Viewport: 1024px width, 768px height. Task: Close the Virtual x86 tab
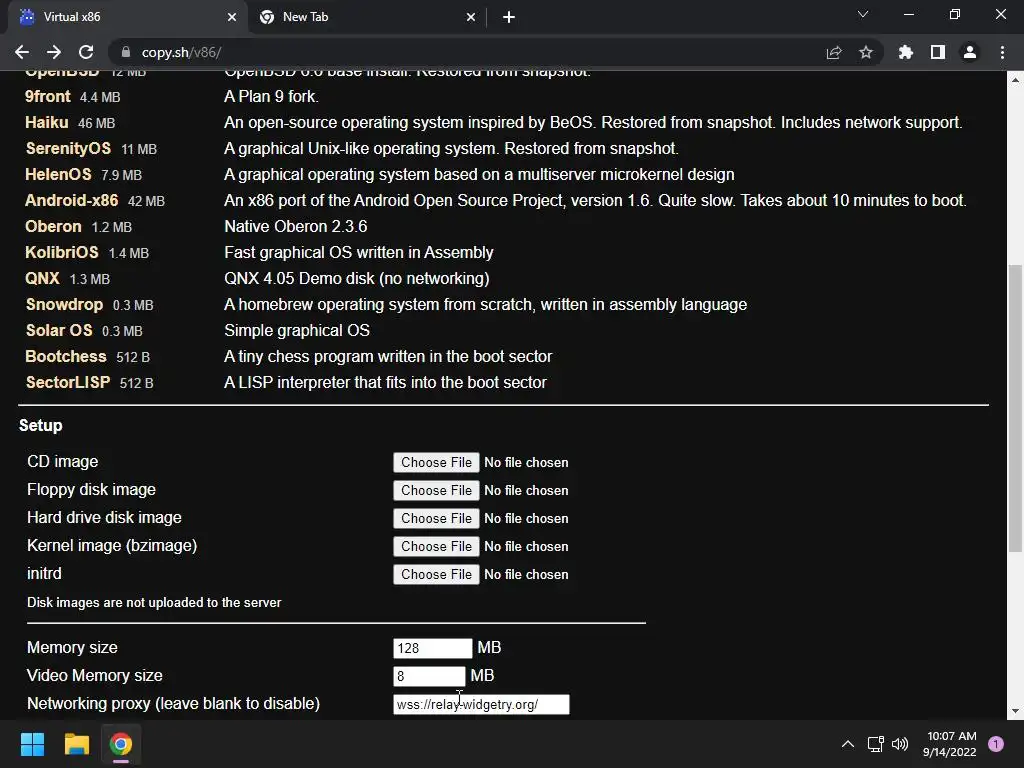coord(232,17)
